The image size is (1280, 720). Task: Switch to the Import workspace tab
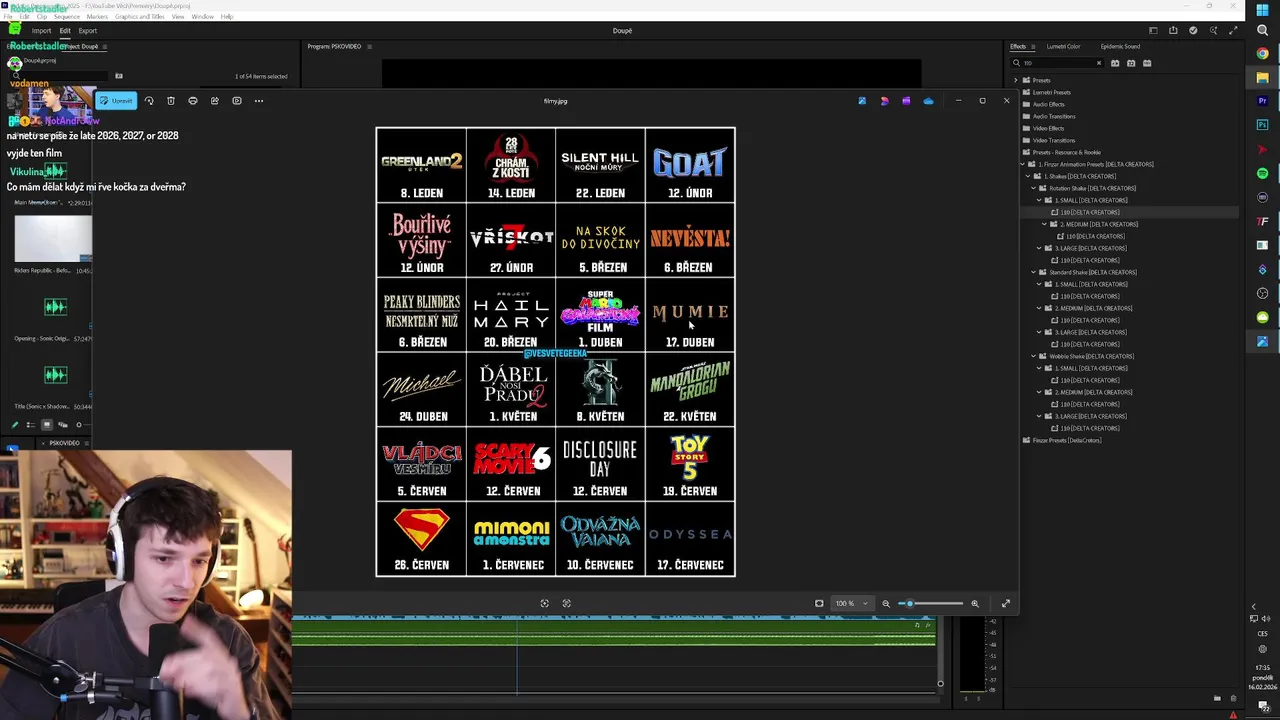coord(41,31)
